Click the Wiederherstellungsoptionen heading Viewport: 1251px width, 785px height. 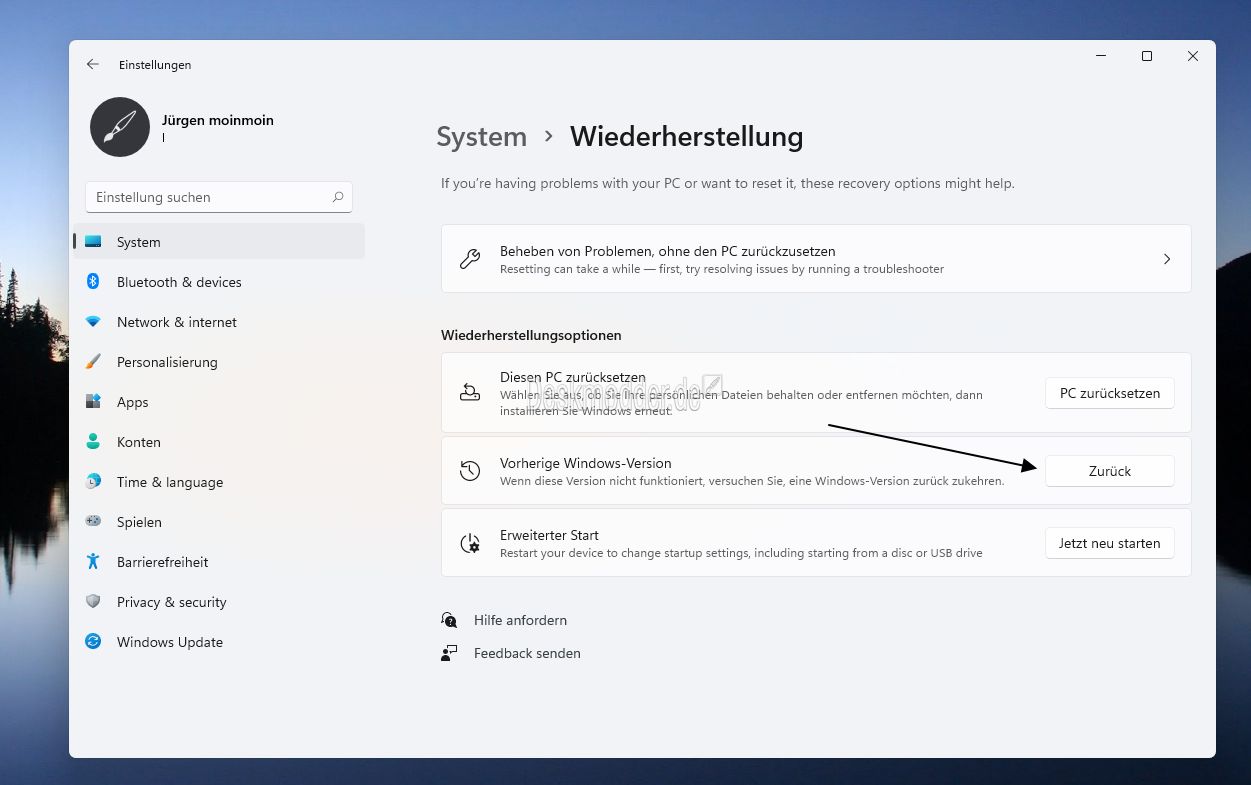click(531, 335)
